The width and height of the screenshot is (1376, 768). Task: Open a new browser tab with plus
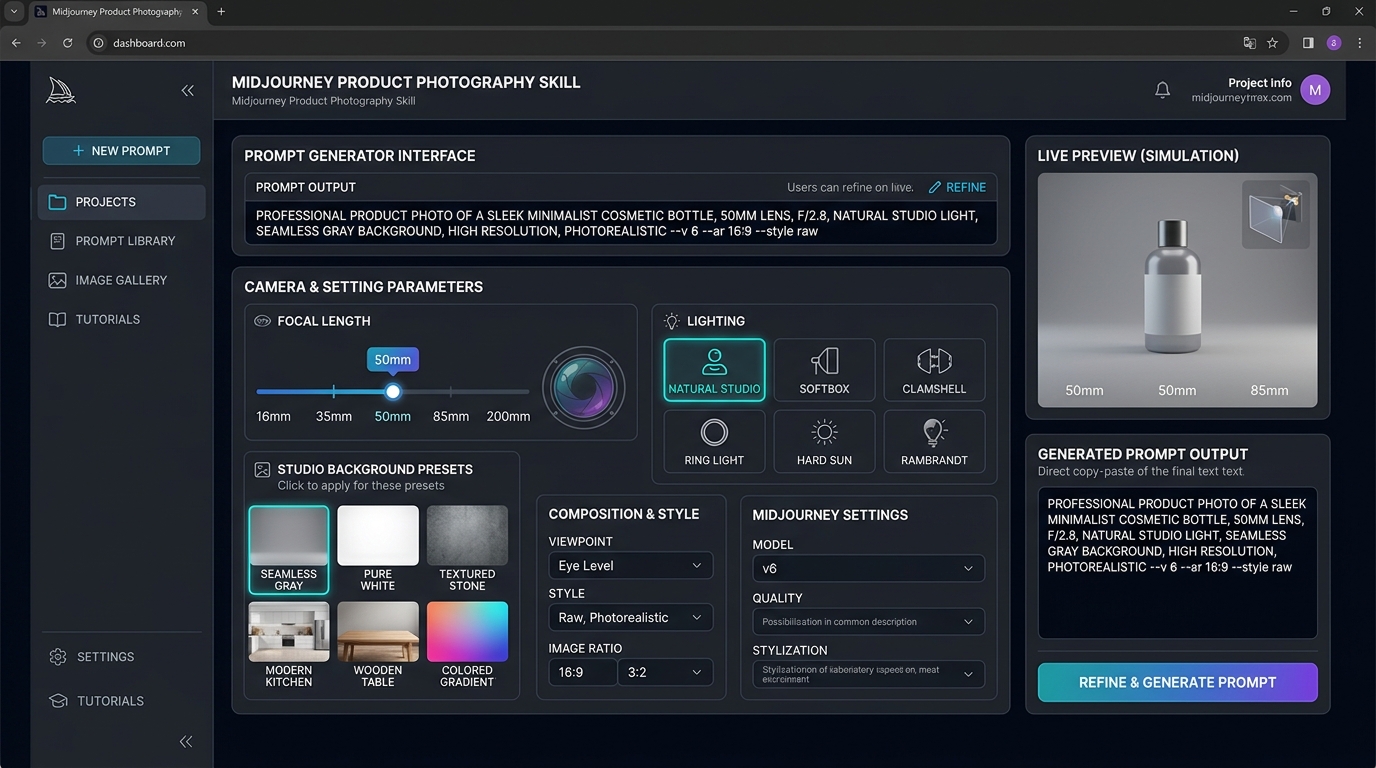tap(221, 12)
